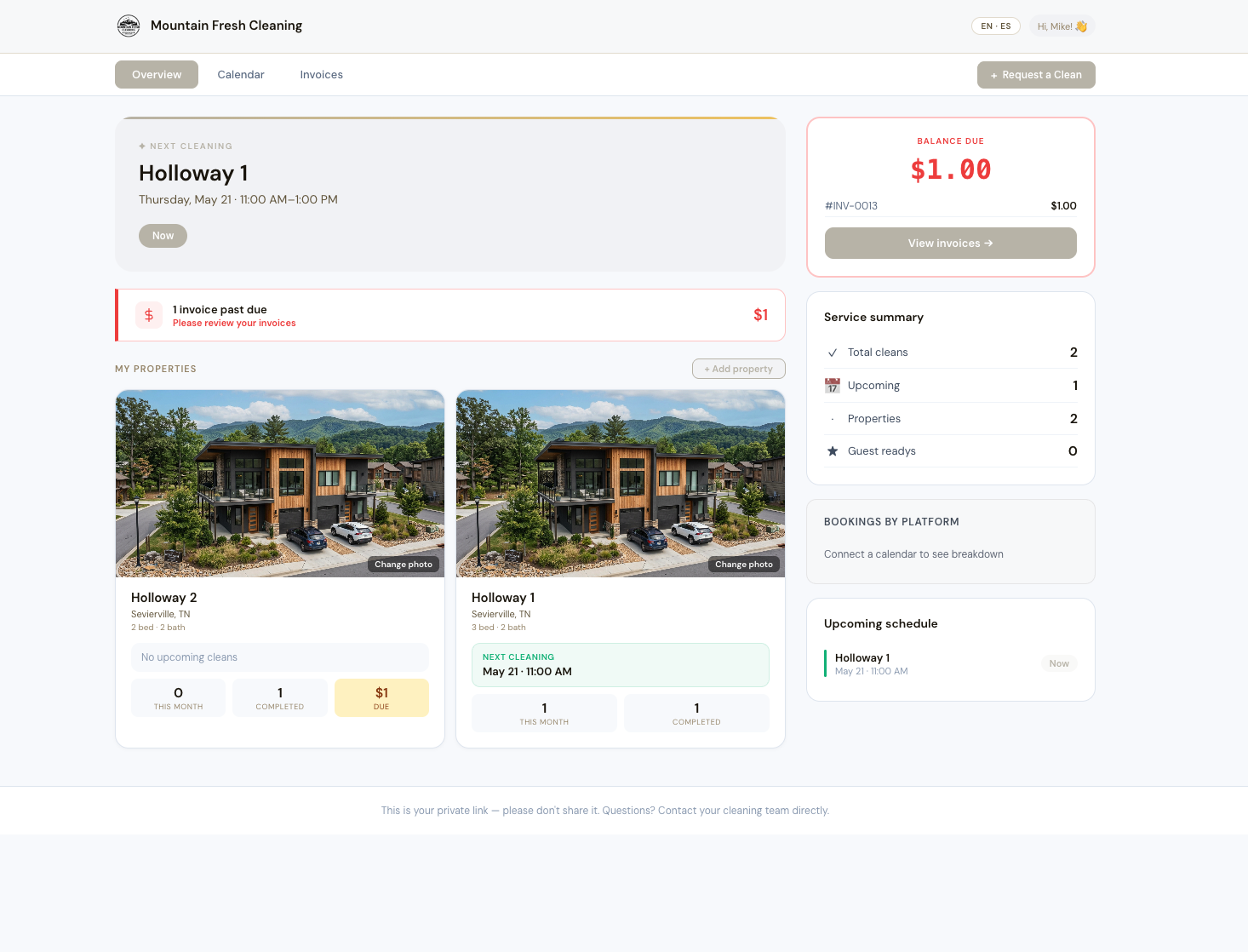Click Change photo on Holloway 2 card
1248x952 pixels.
(x=404, y=565)
